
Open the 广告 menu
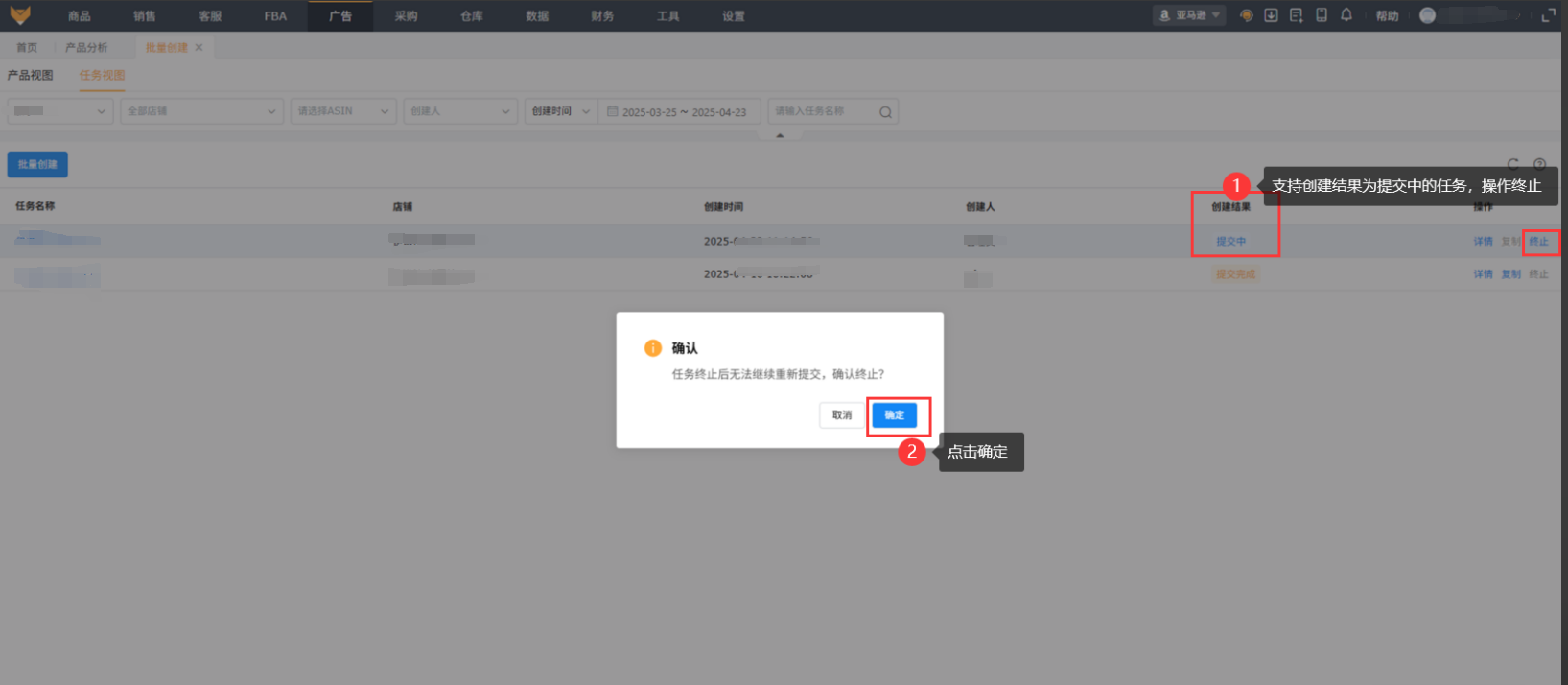click(340, 16)
